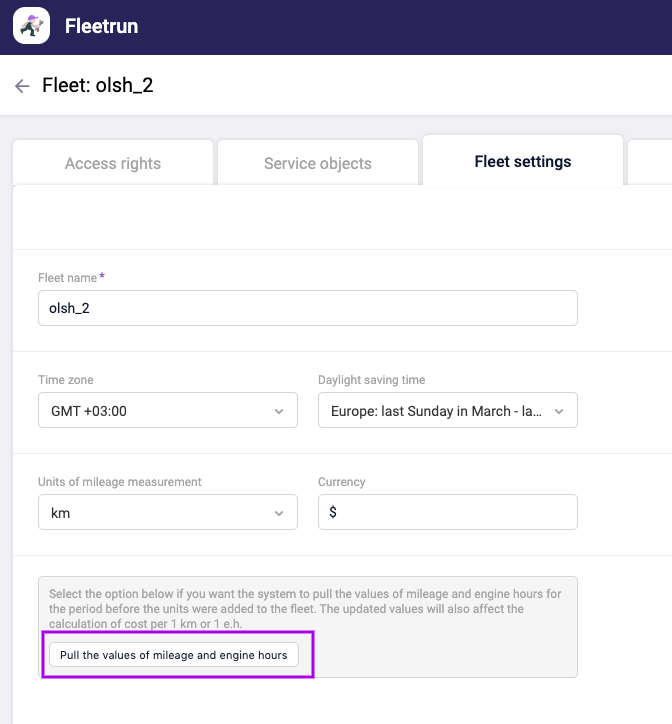The image size is (672, 724).
Task: Click the Fleet: olsh_2 page heading
Action: click(x=97, y=86)
